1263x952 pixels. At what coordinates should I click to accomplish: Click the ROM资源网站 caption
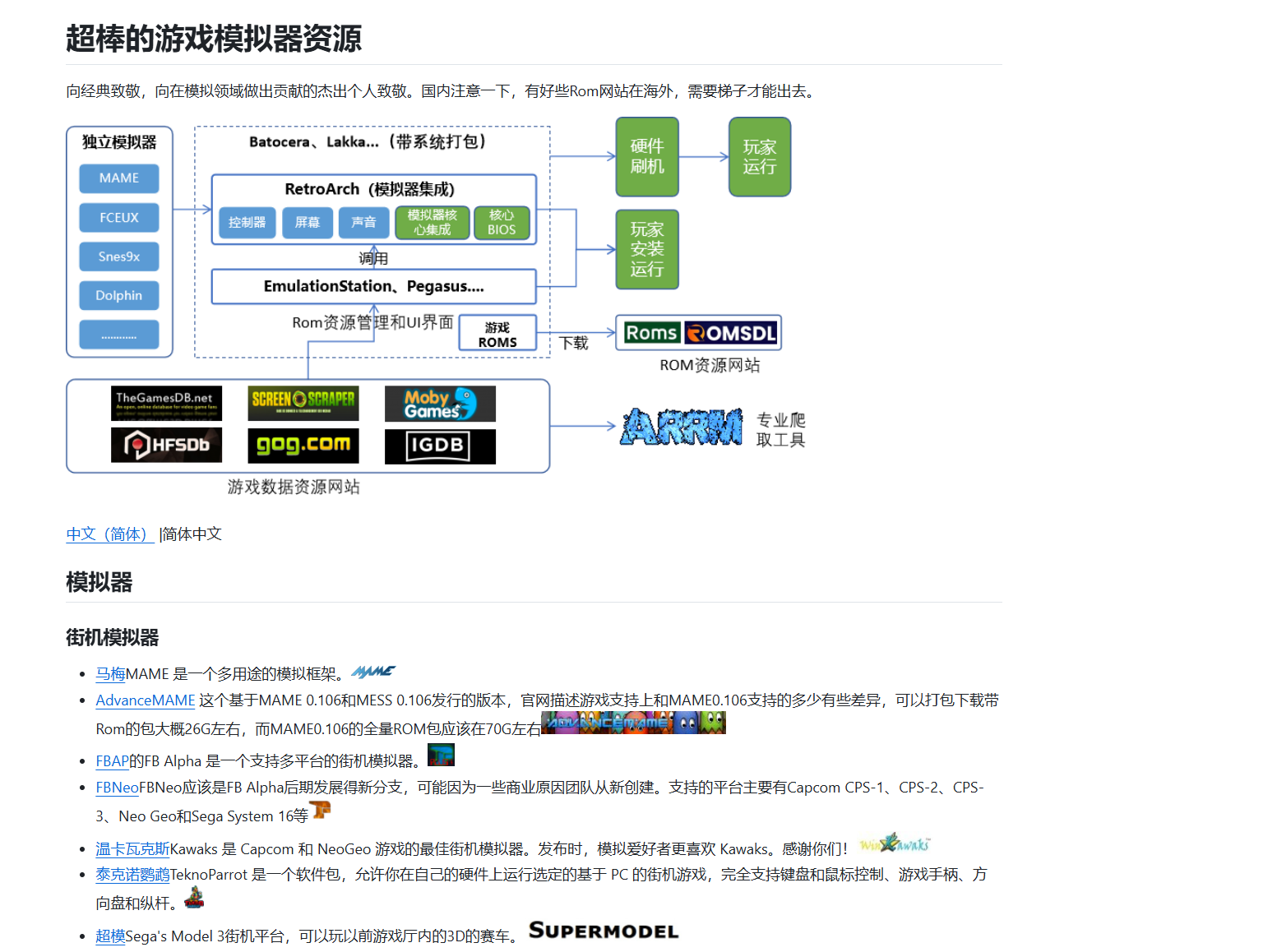point(710,365)
